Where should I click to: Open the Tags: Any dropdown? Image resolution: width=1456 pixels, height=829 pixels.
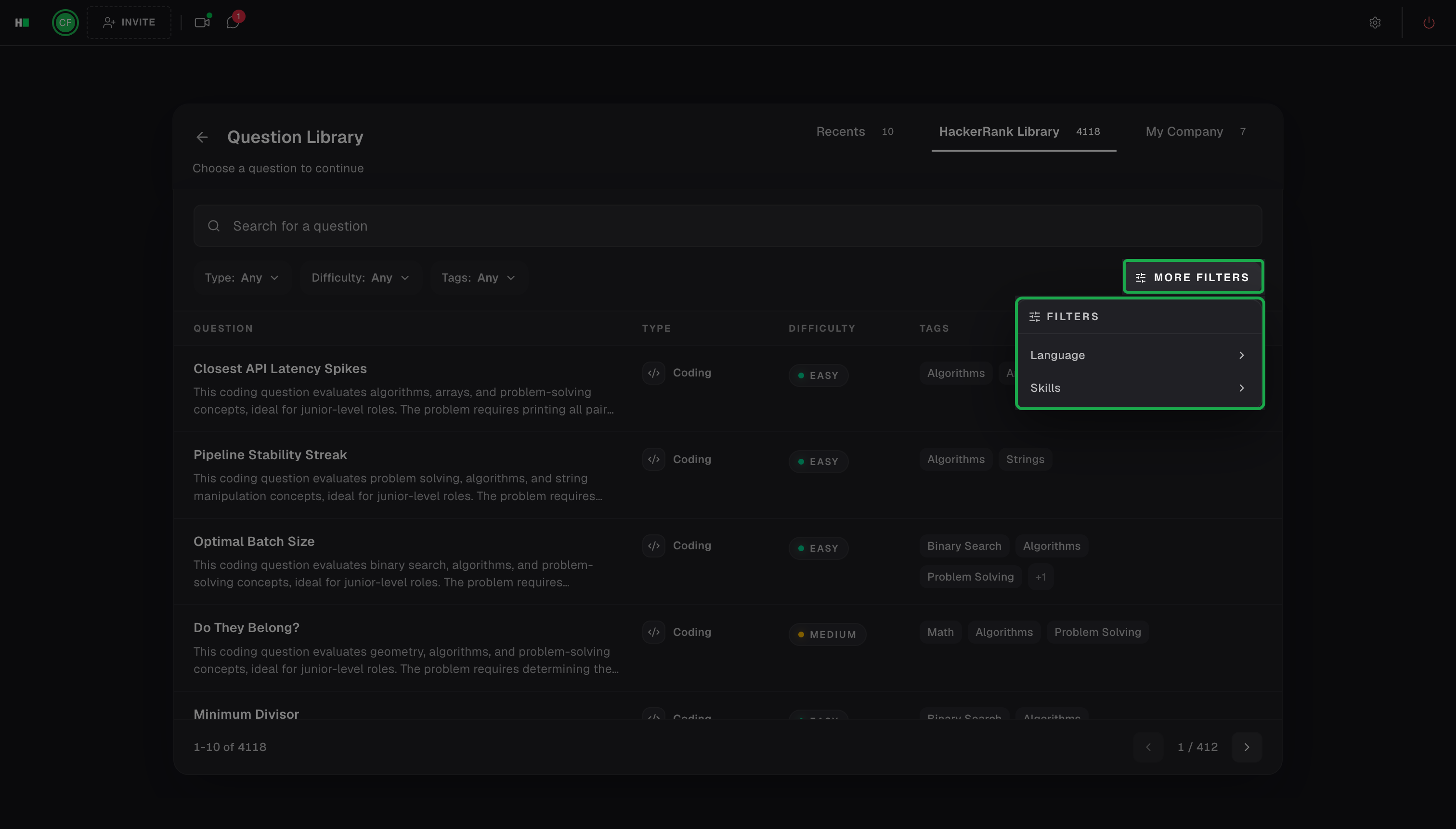pyautogui.click(x=478, y=278)
